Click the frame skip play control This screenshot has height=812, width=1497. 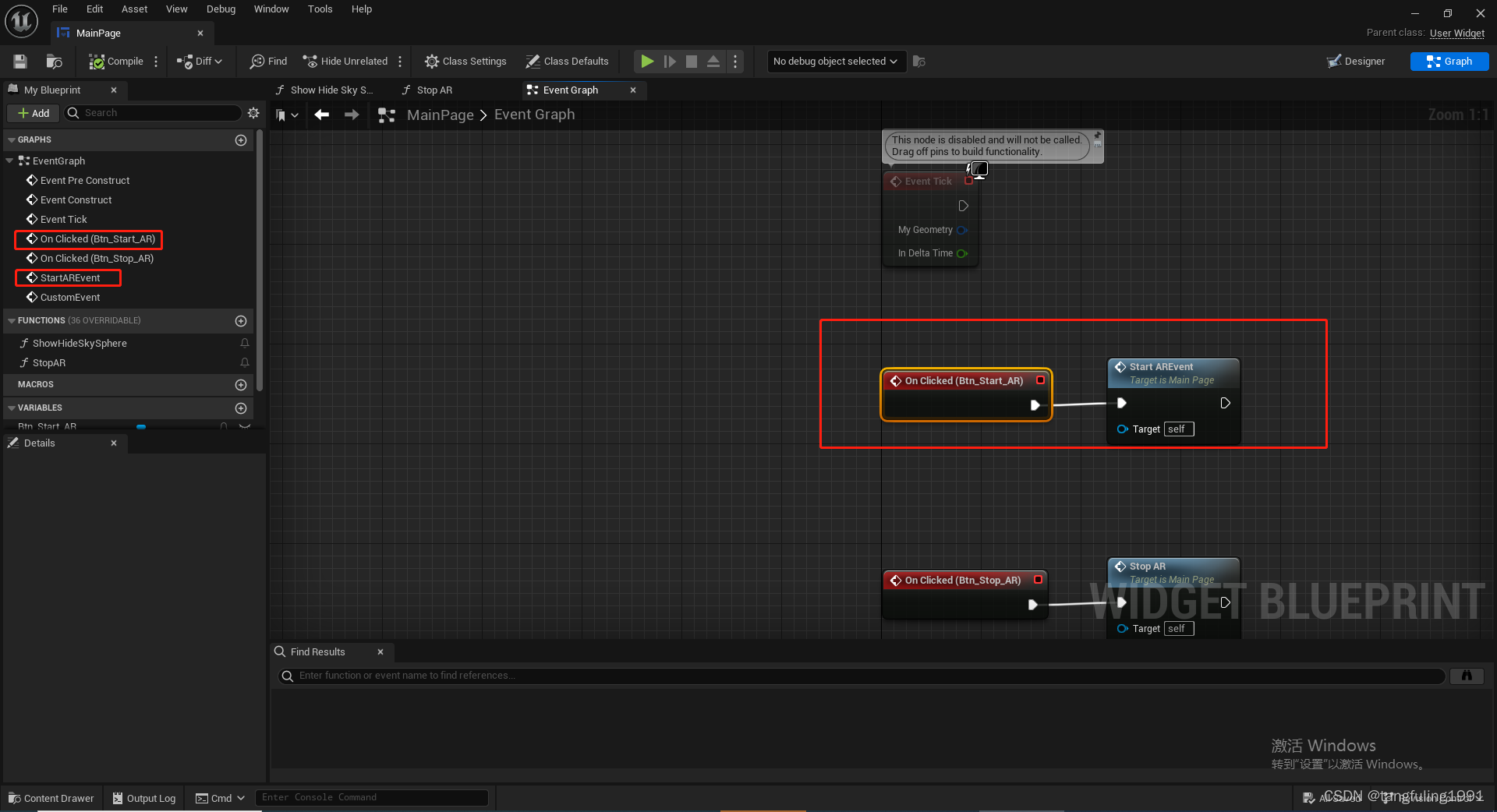670,62
